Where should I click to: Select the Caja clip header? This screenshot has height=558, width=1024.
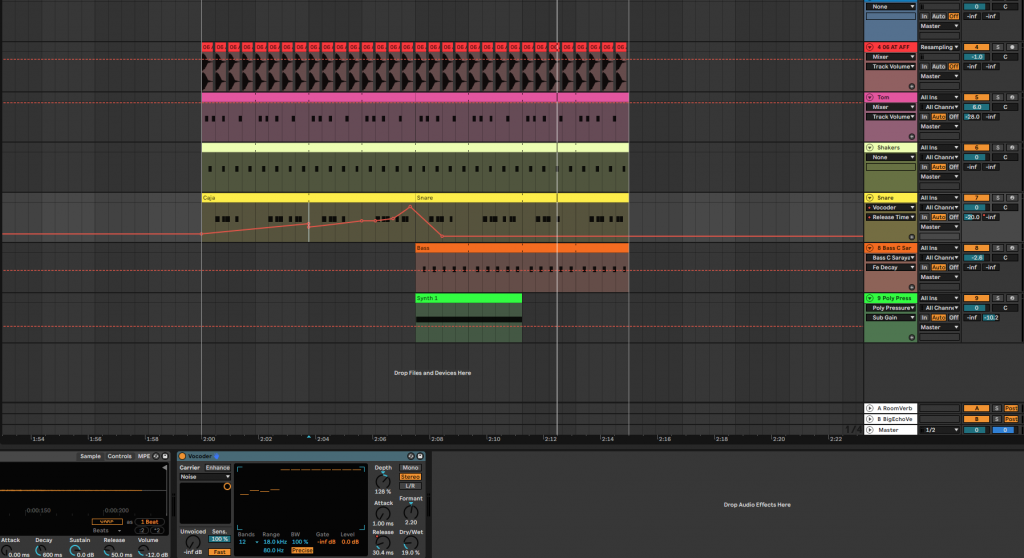click(x=308, y=197)
